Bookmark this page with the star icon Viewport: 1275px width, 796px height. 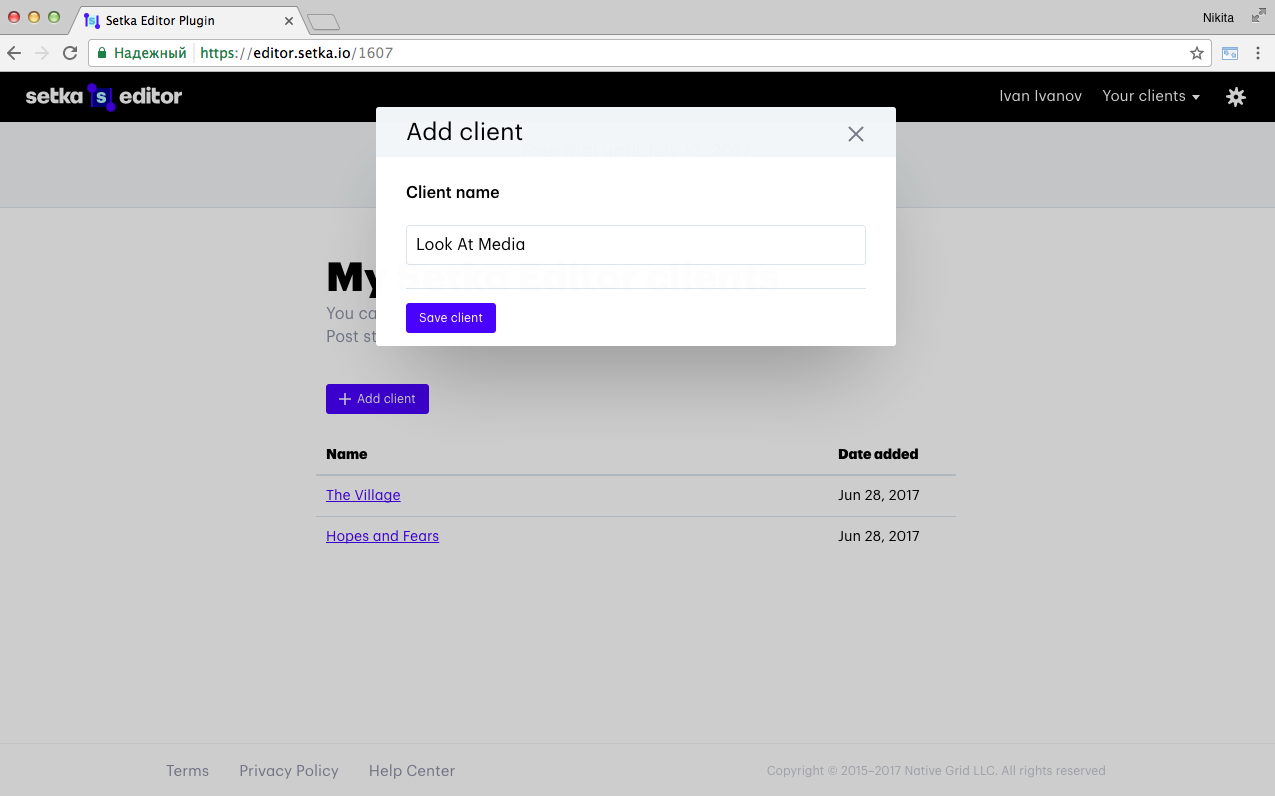tap(1196, 53)
